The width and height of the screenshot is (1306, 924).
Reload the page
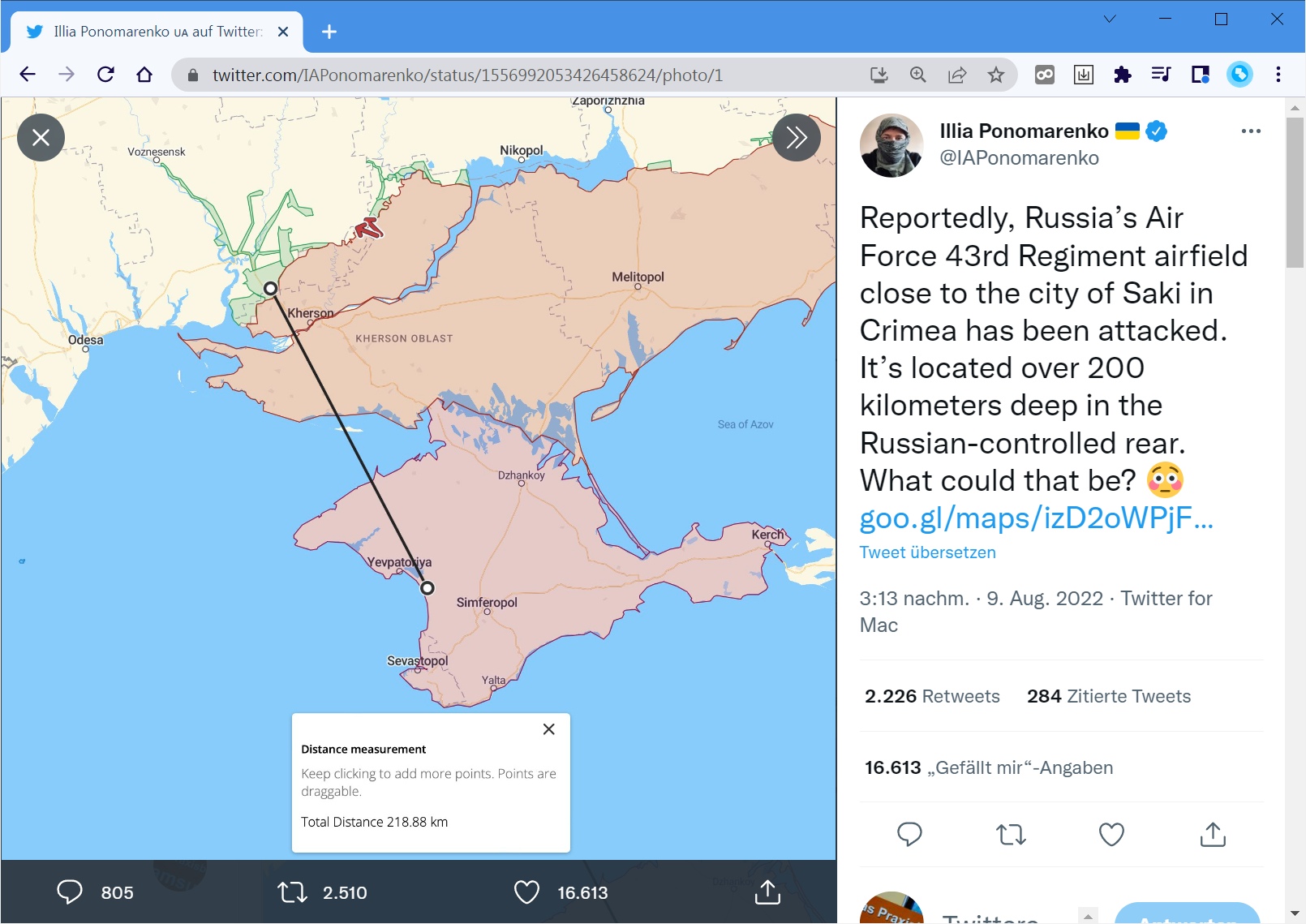tap(105, 75)
